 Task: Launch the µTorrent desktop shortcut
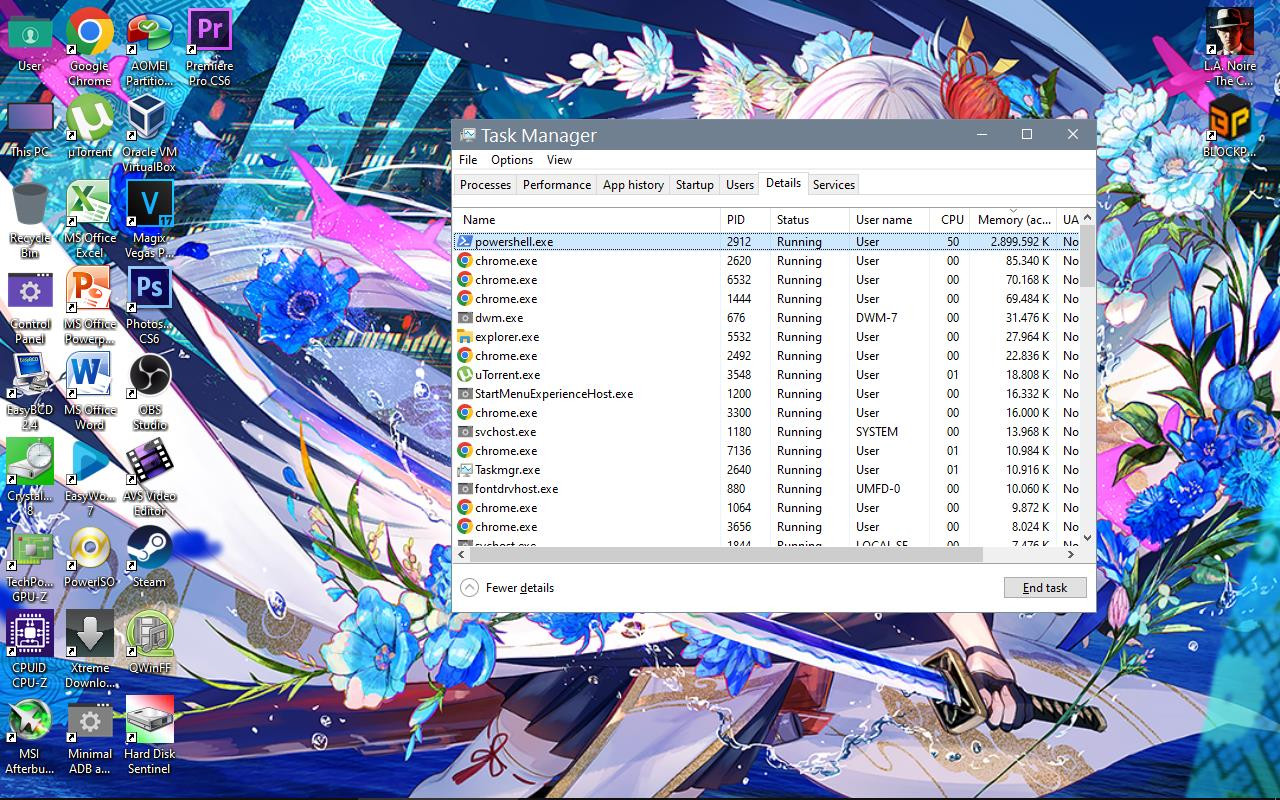pyautogui.click(x=90, y=126)
